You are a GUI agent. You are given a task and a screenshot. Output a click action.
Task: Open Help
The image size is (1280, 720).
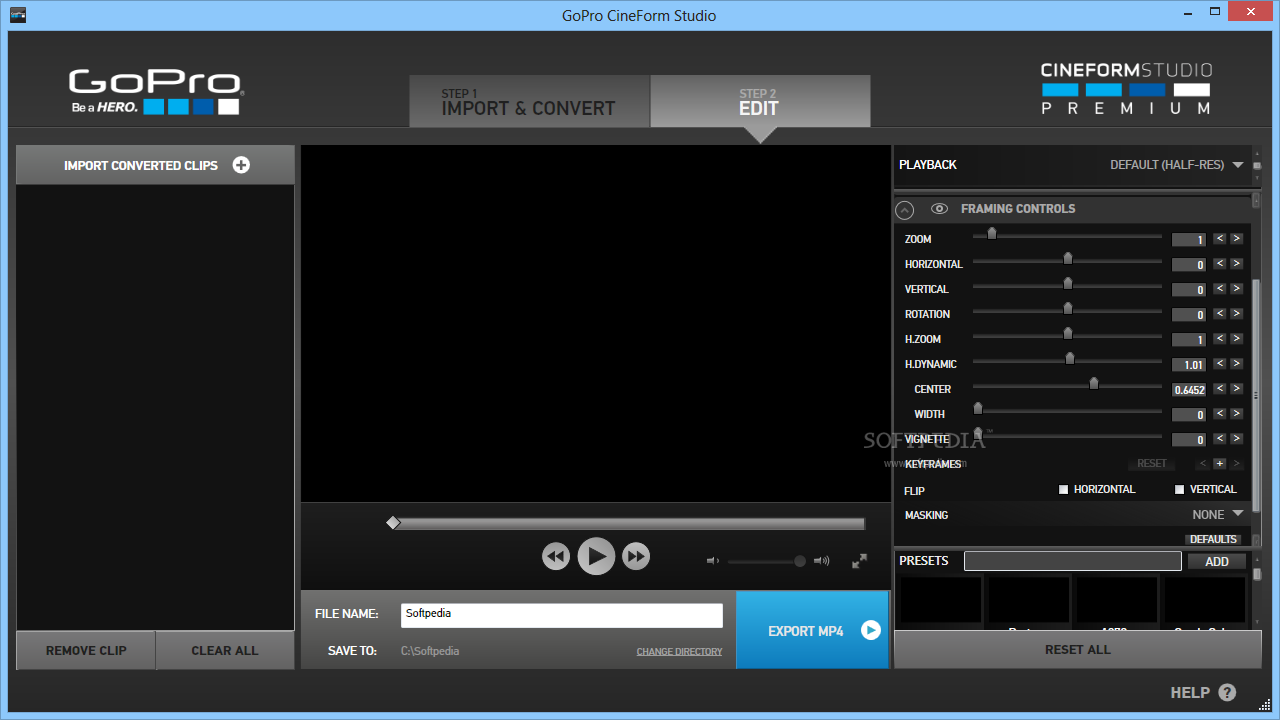point(1203,692)
